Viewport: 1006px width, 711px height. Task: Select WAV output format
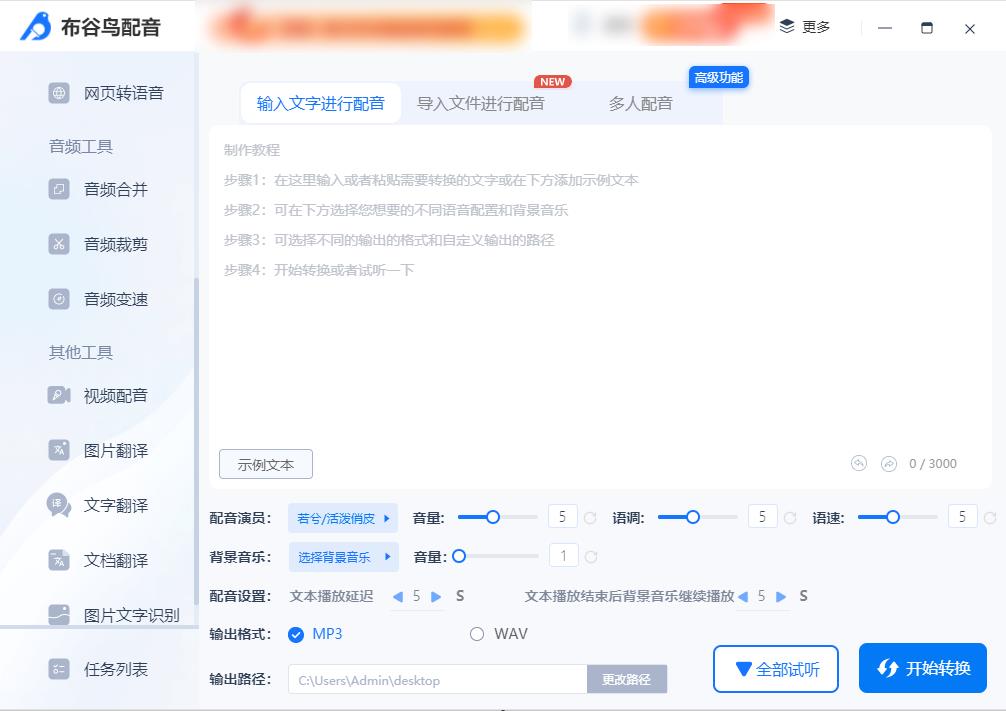tap(477, 634)
